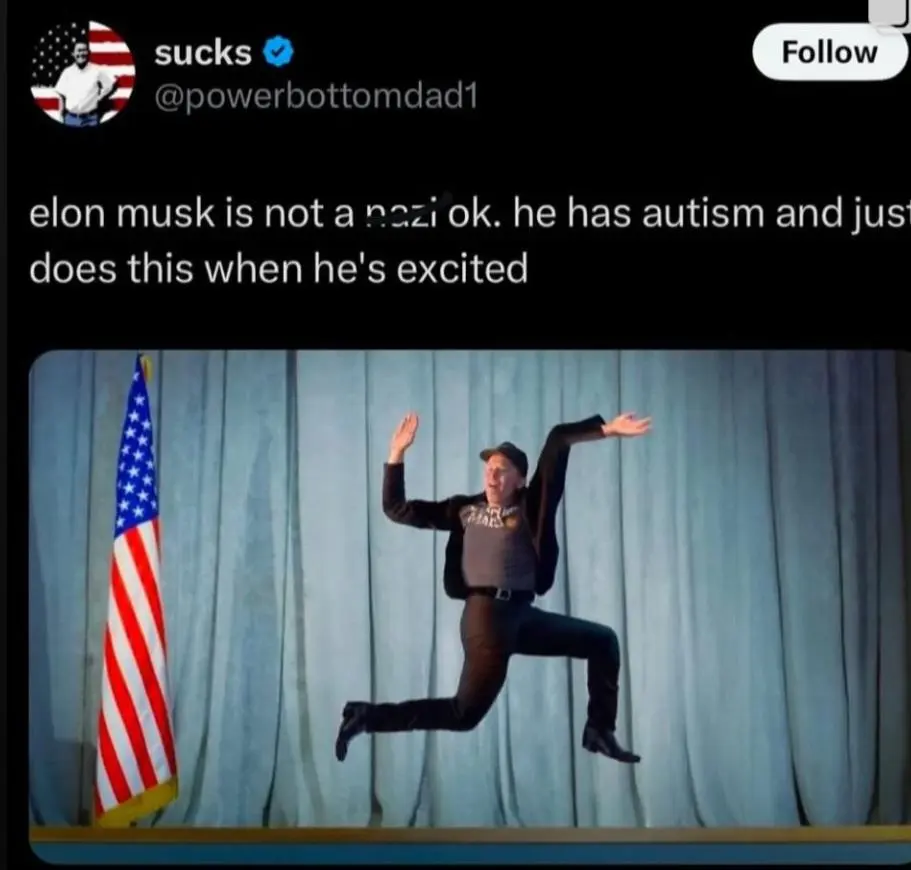The height and width of the screenshot is (870, 911).
Task: Select the tweet line starting "elon musk is not"
Action: point(469,213)
